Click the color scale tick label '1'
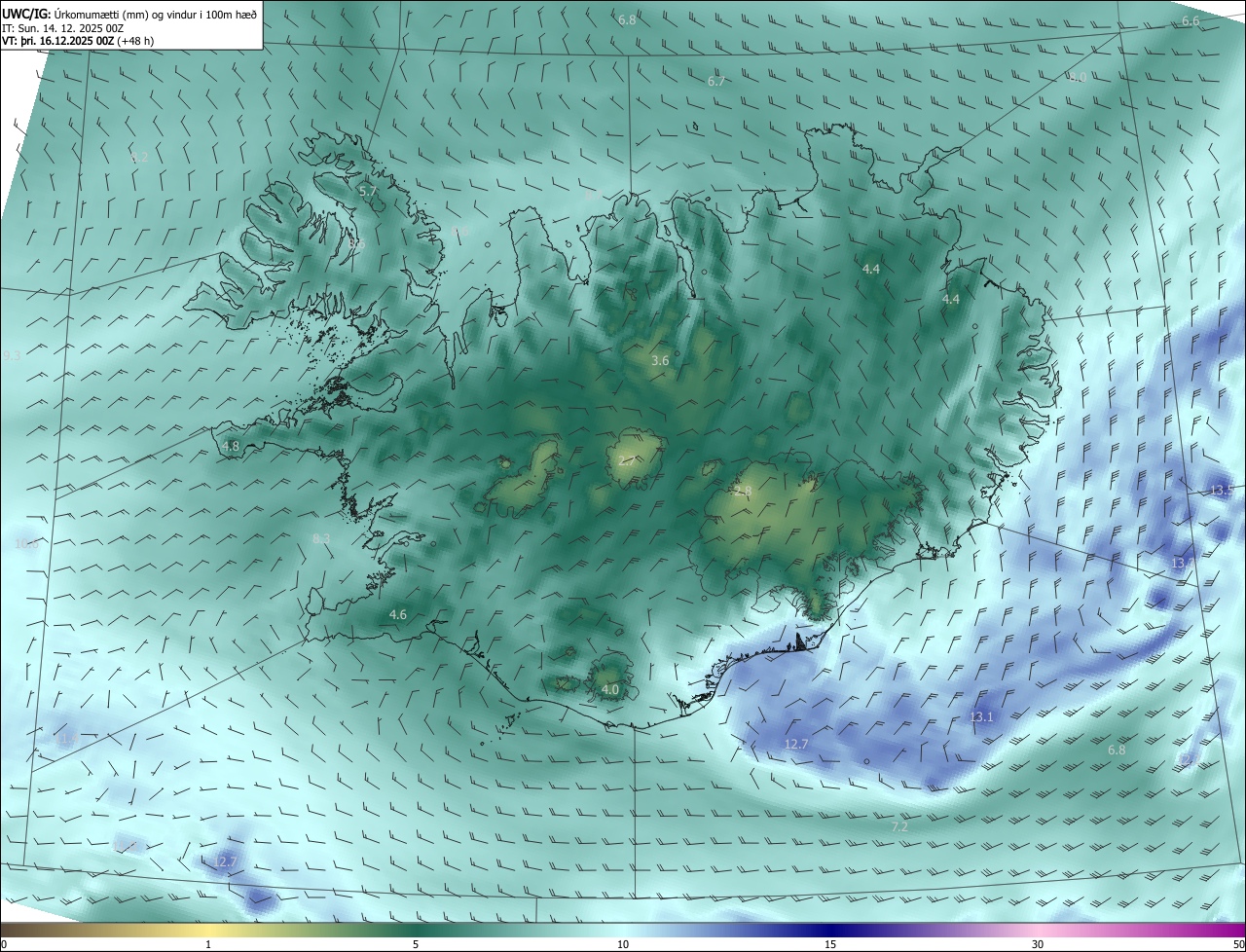Viewport: 1246px width, 952px height. coord(208,944)
